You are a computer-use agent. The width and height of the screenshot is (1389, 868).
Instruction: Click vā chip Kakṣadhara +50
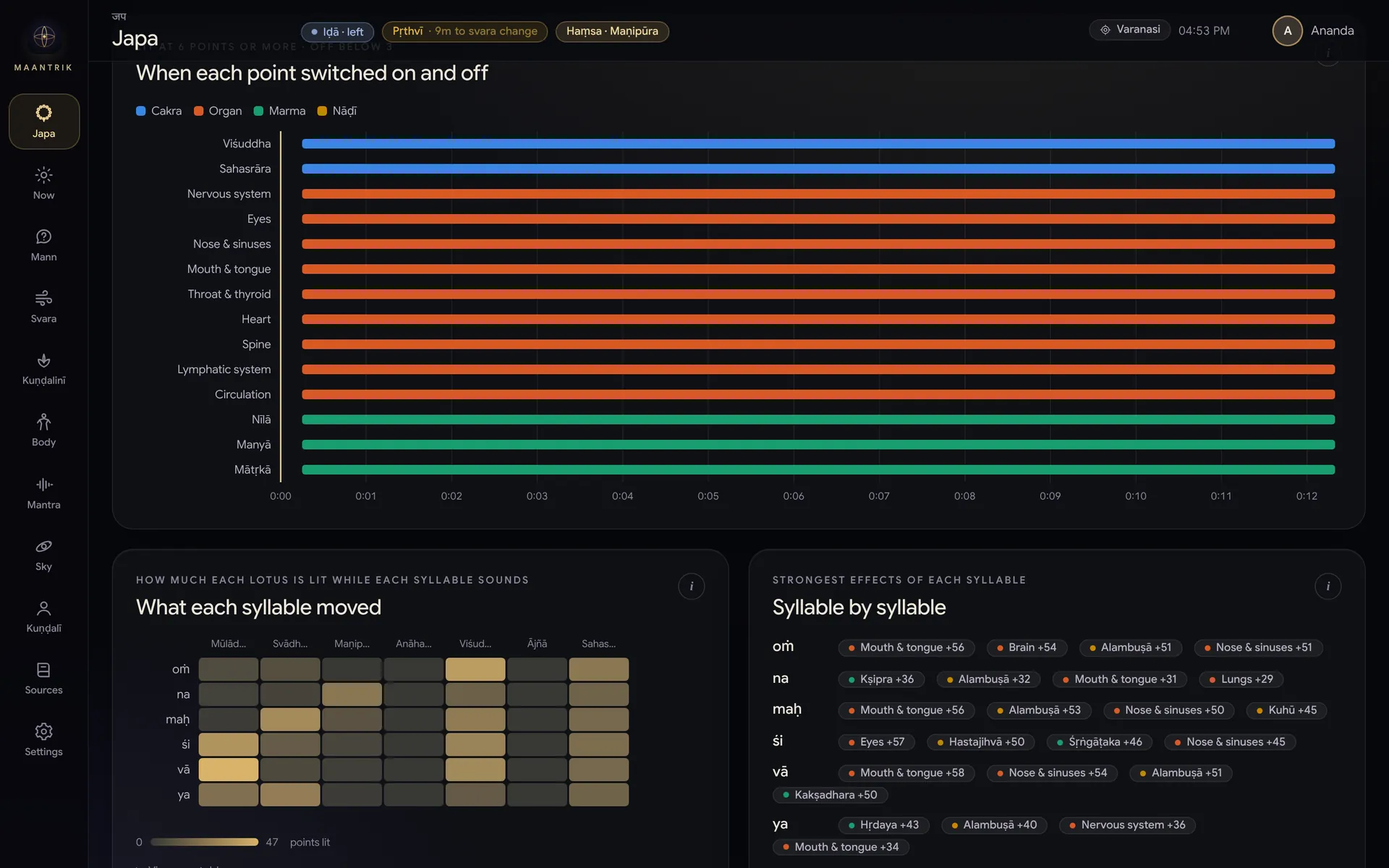point(831,795)
